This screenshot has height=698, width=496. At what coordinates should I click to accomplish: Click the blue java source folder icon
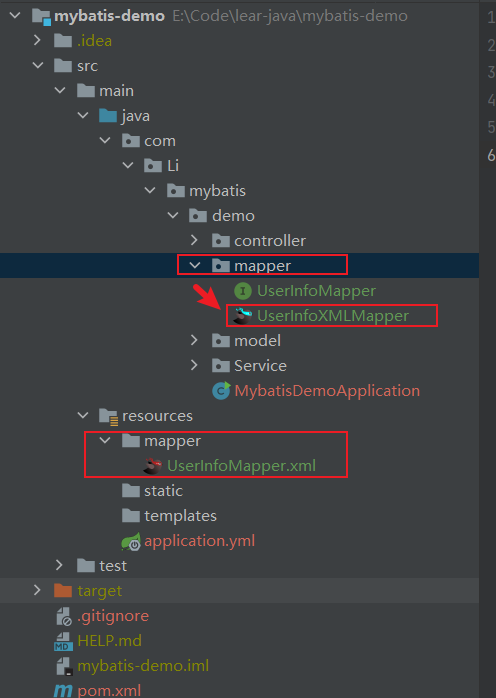click(108, 116)
